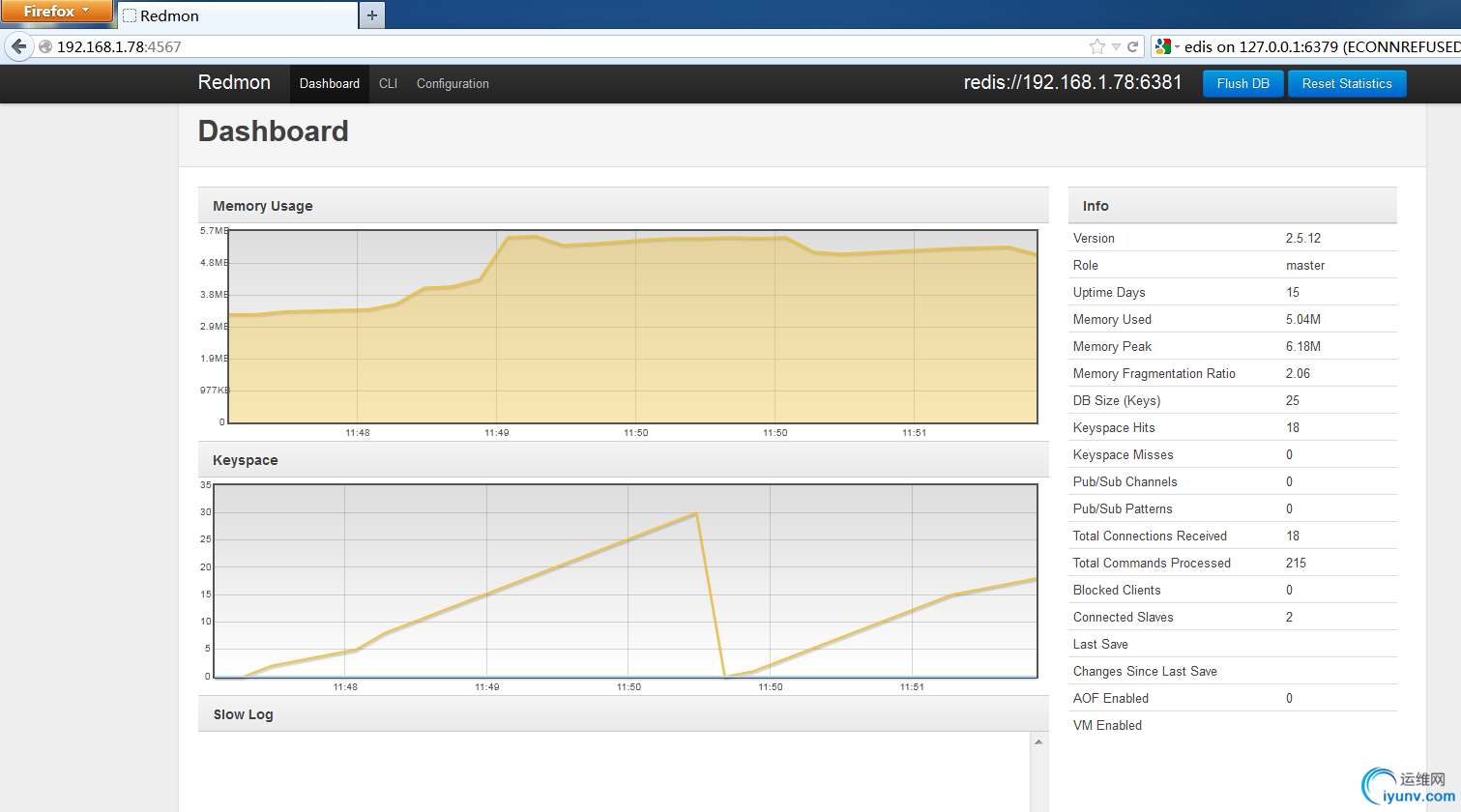Image resolution: width=1461 pixels, height=812 pixels.
Task: Select the Memory Used value 5.04M
Action: pos(1303,320)
